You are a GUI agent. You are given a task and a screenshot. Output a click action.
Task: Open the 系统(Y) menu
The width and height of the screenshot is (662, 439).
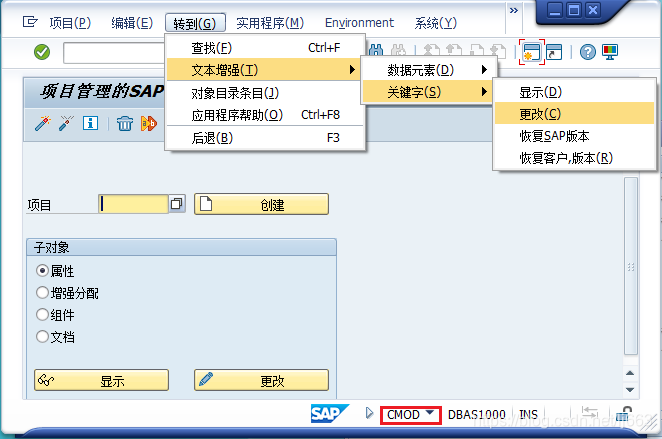tap(435, 23)
